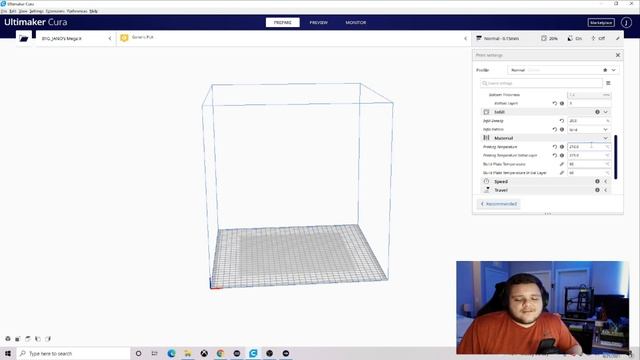Open the Generic PLA material icon
This screenshot has height=360, width=640.
pyautogui.click(x=124, y=38)
